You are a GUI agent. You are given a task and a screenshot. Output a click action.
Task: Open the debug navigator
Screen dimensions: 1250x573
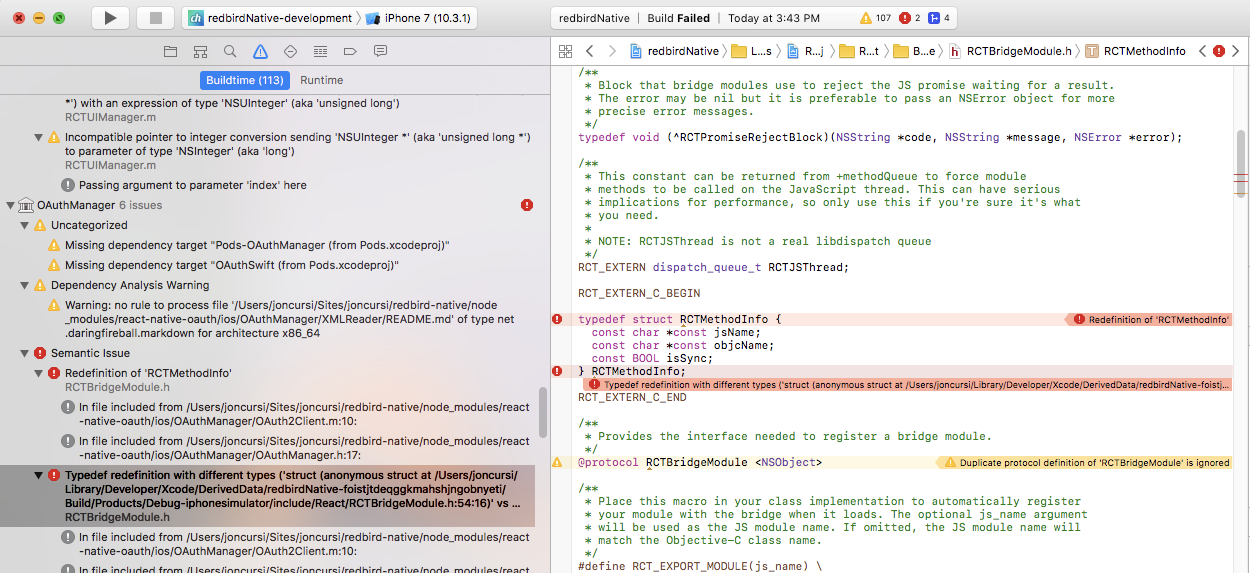[x=320, y=51]
